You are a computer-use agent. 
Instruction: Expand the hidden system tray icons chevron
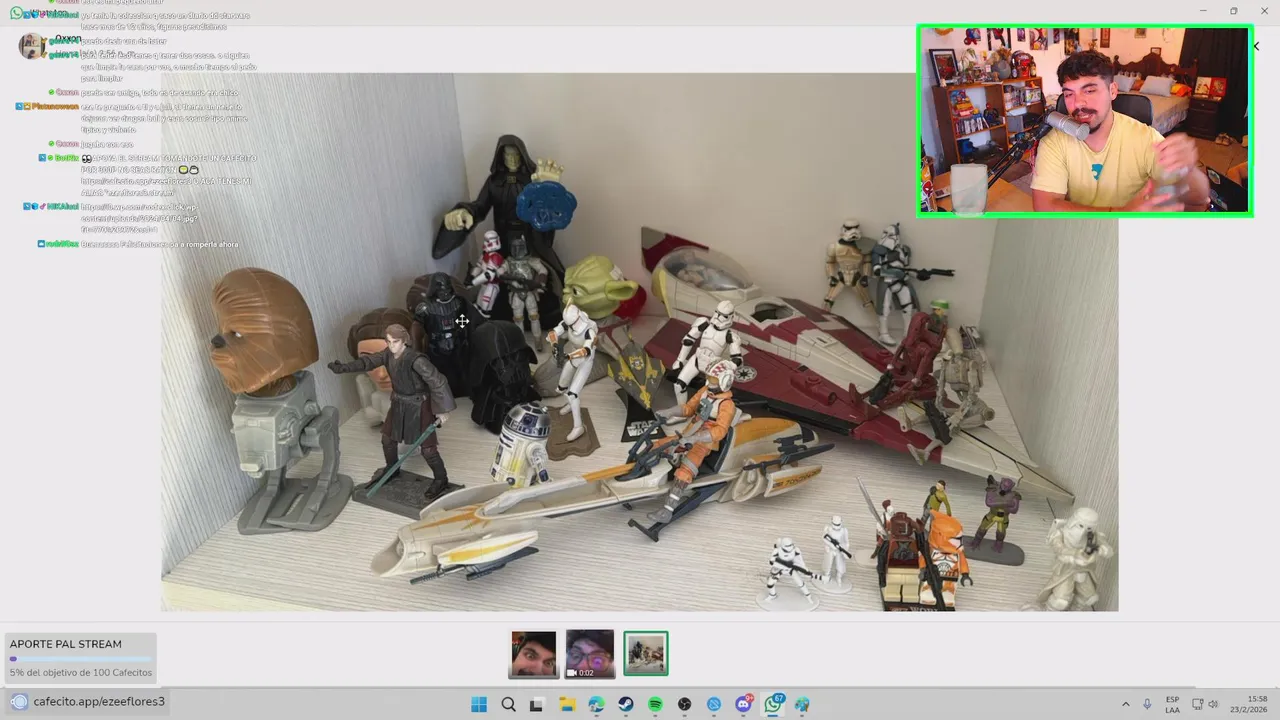pos(1125,705)
